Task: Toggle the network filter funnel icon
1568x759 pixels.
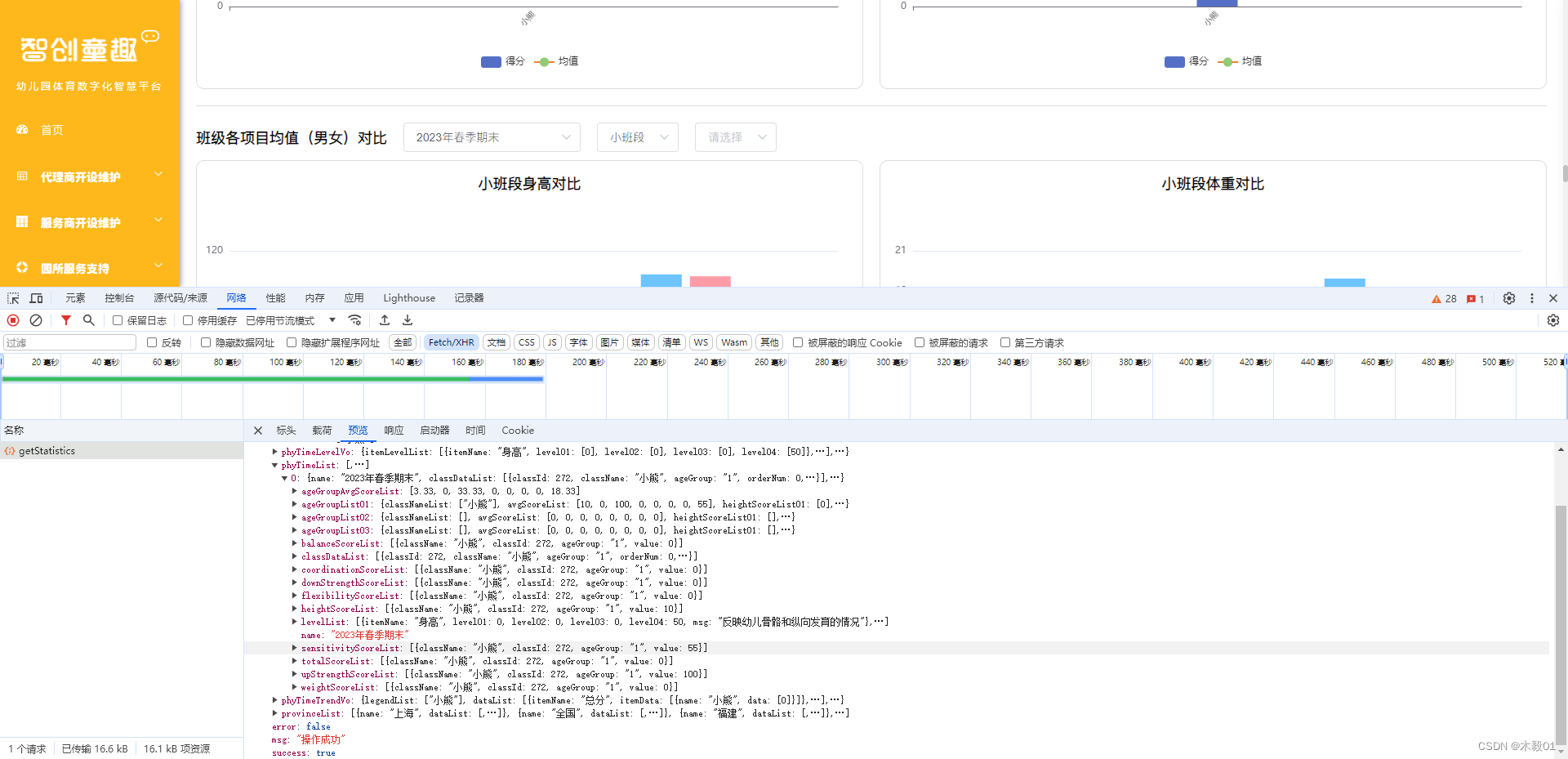Action: (x=66, y=320)
